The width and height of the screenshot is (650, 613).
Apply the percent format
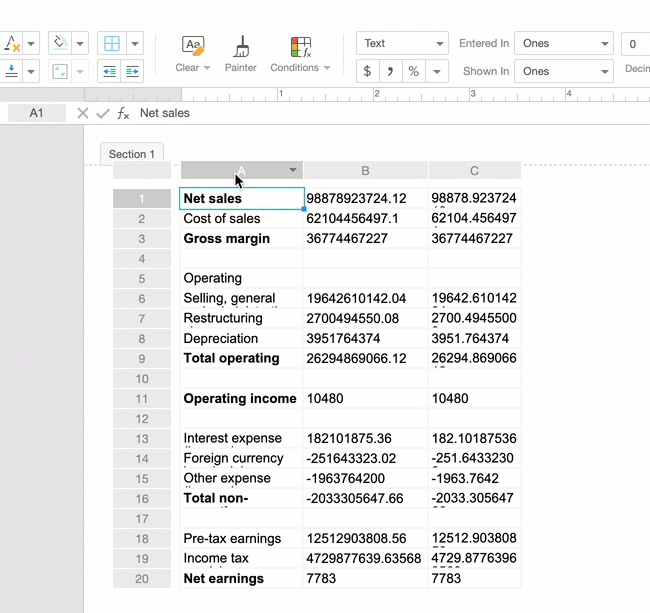(413, 71)
